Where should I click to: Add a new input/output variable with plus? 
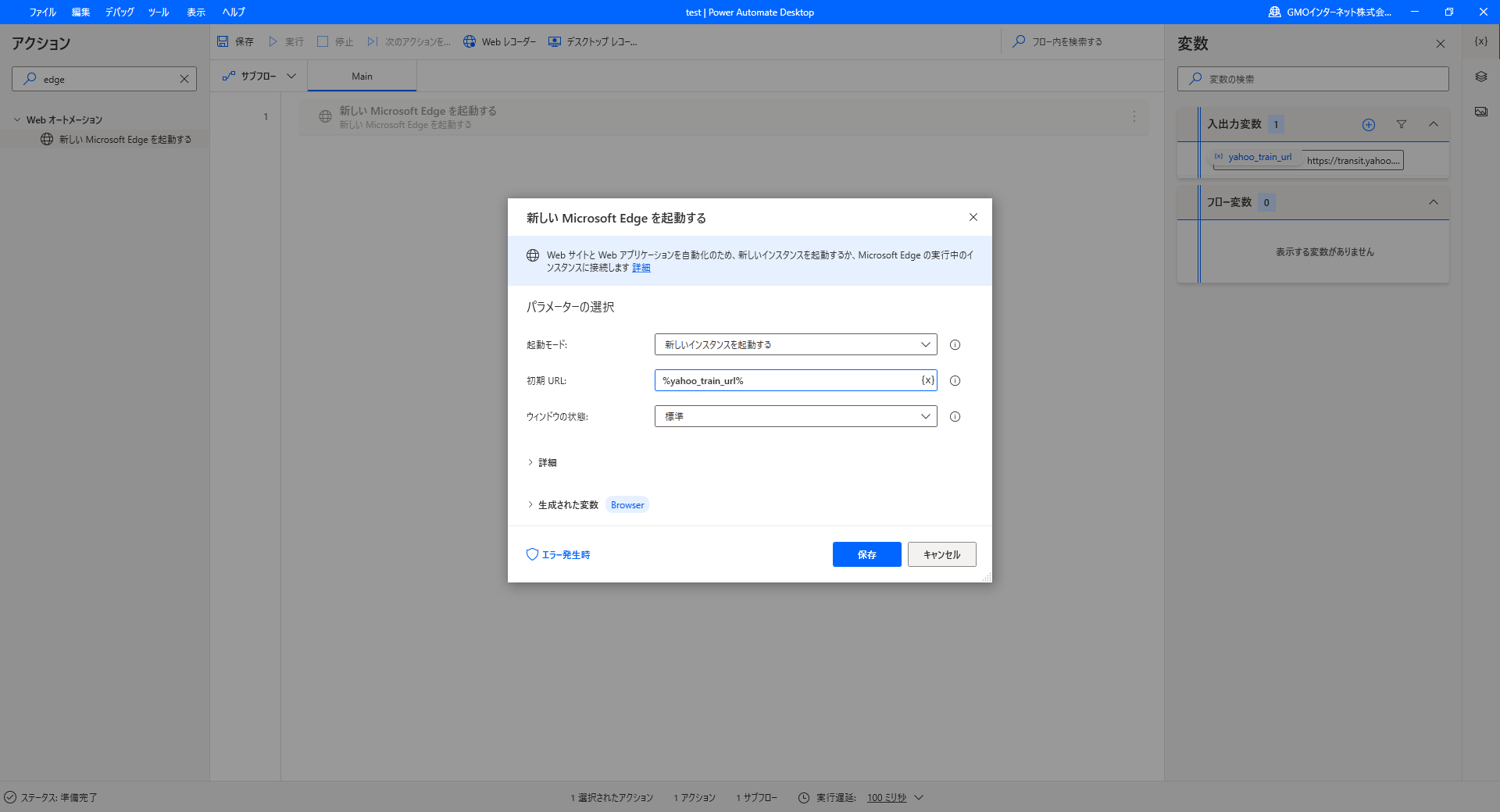1369,124
